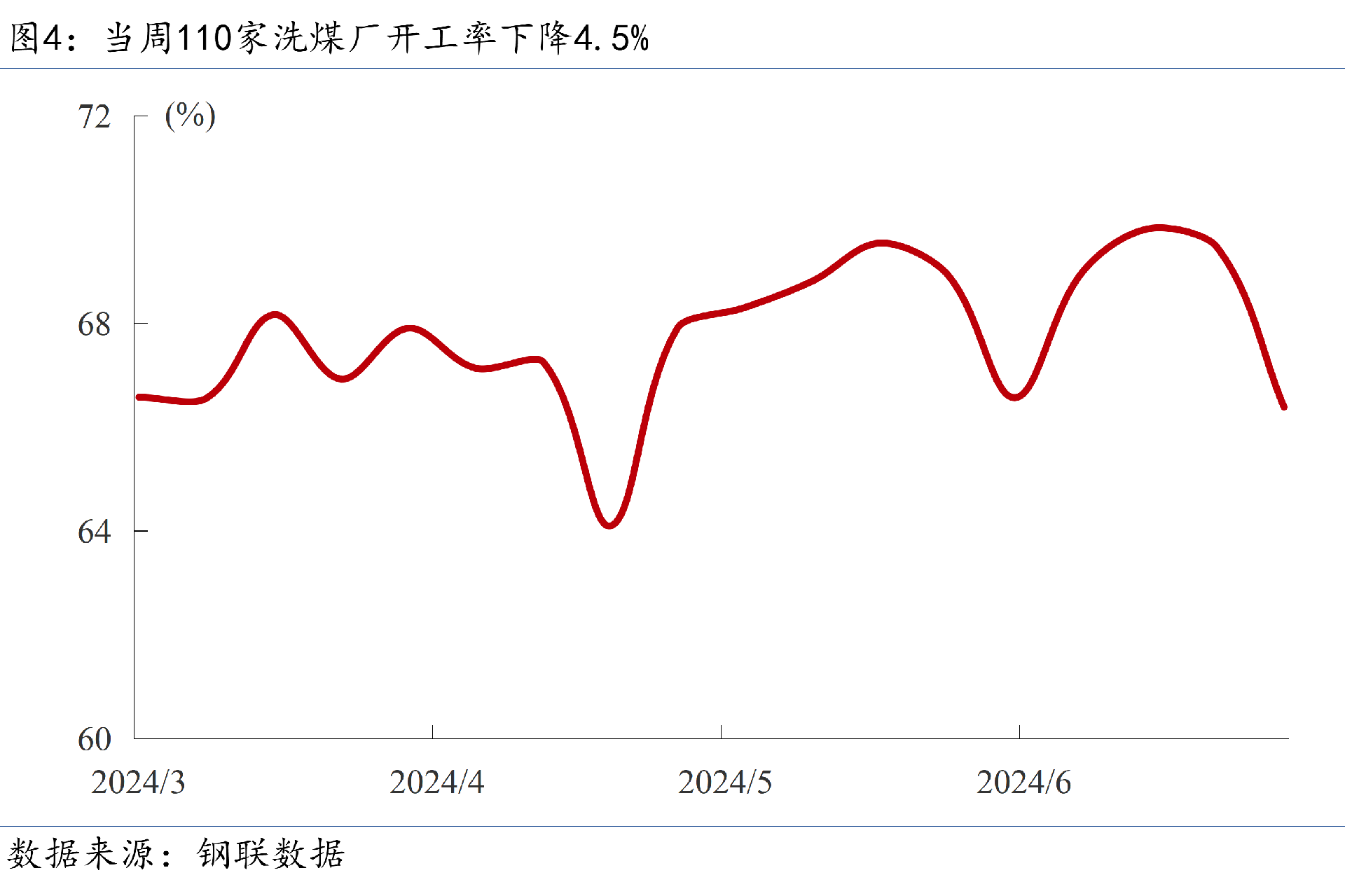Click the red line's first peak near 68
Screen dimensions: 1345x896
coord(275,315)
